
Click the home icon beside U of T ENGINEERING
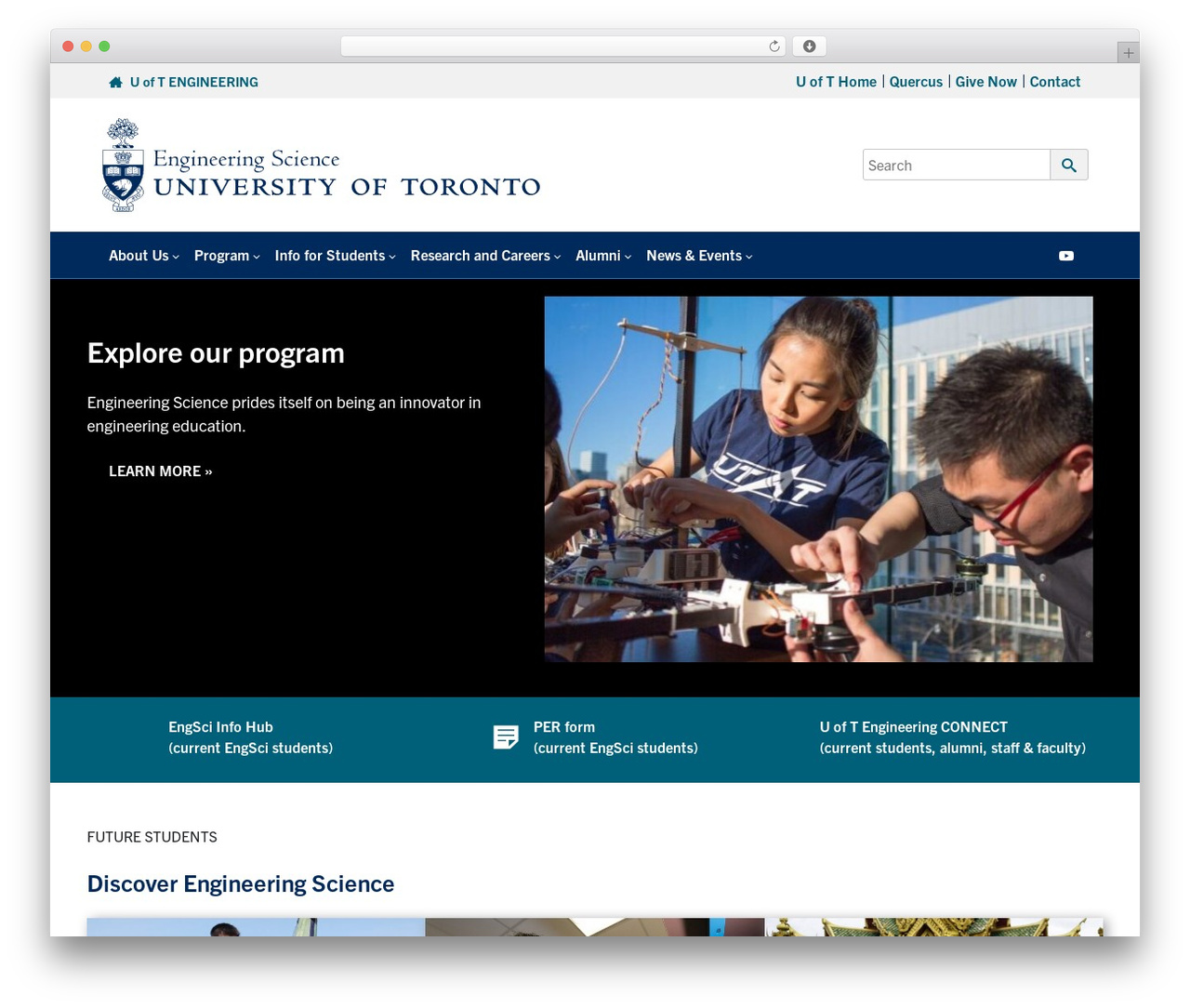click(x=115, y=83)
